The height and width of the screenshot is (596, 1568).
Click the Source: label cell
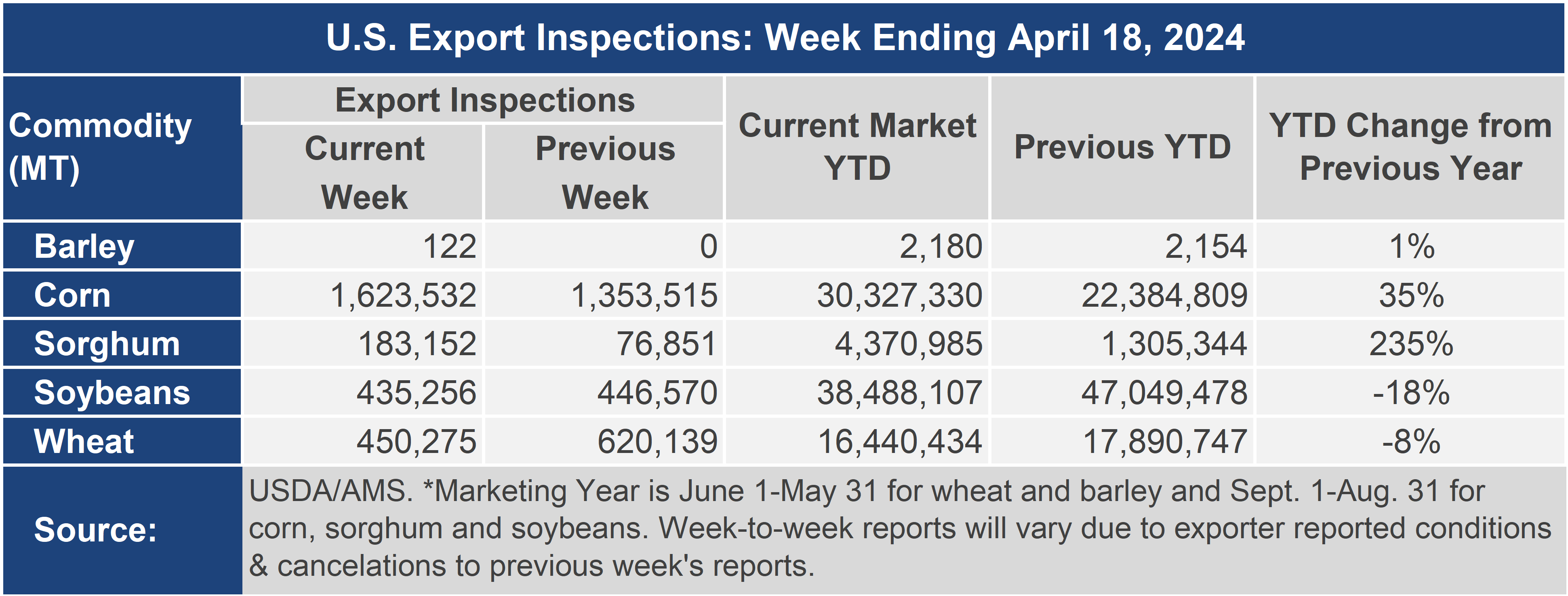[122, 530]
